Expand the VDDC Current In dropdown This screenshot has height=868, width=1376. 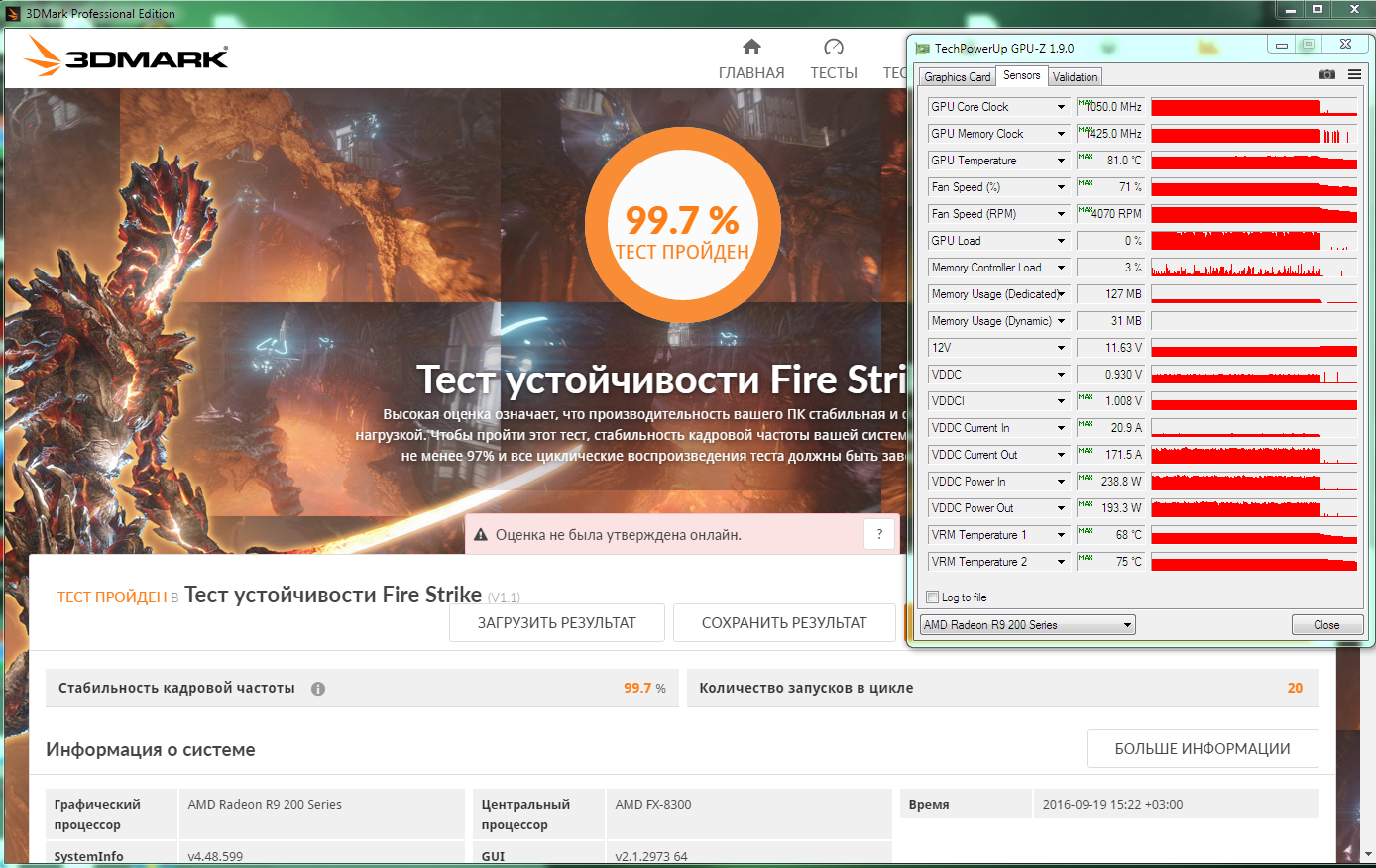point(1061,428)
